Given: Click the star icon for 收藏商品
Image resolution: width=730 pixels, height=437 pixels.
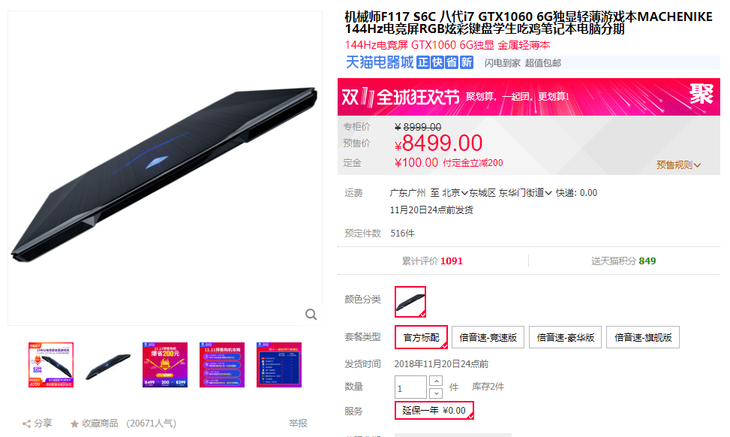Looking at the screenshot, I should (74, 424).
